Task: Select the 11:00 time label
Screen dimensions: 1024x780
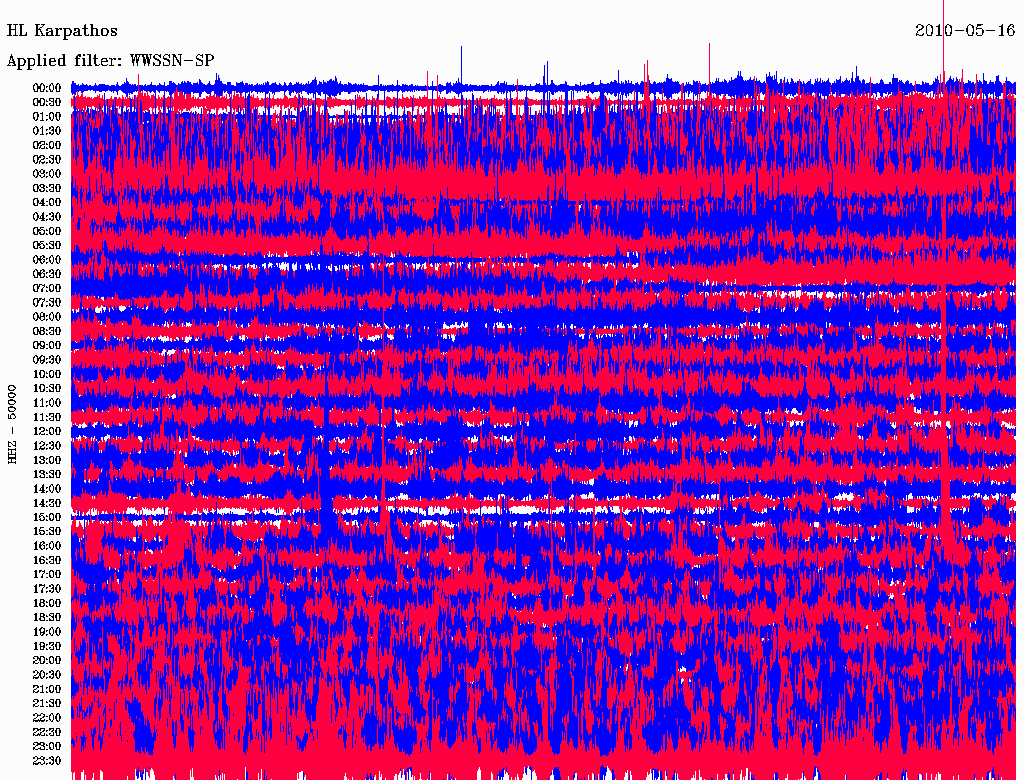Action: click(x=47, y=403)
